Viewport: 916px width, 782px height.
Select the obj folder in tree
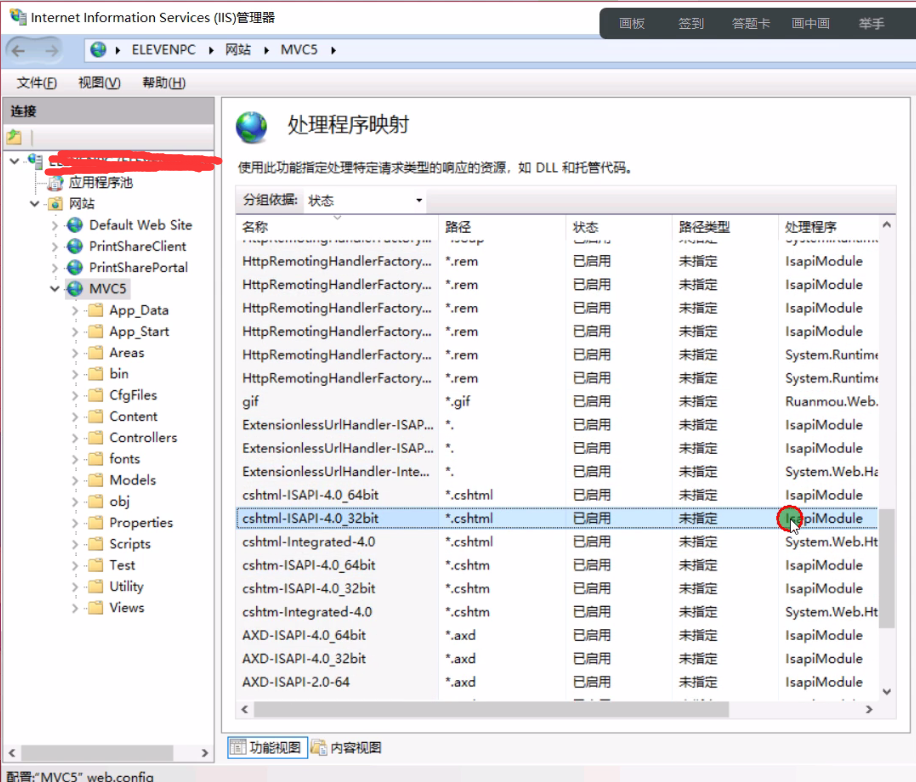[120, 502]
